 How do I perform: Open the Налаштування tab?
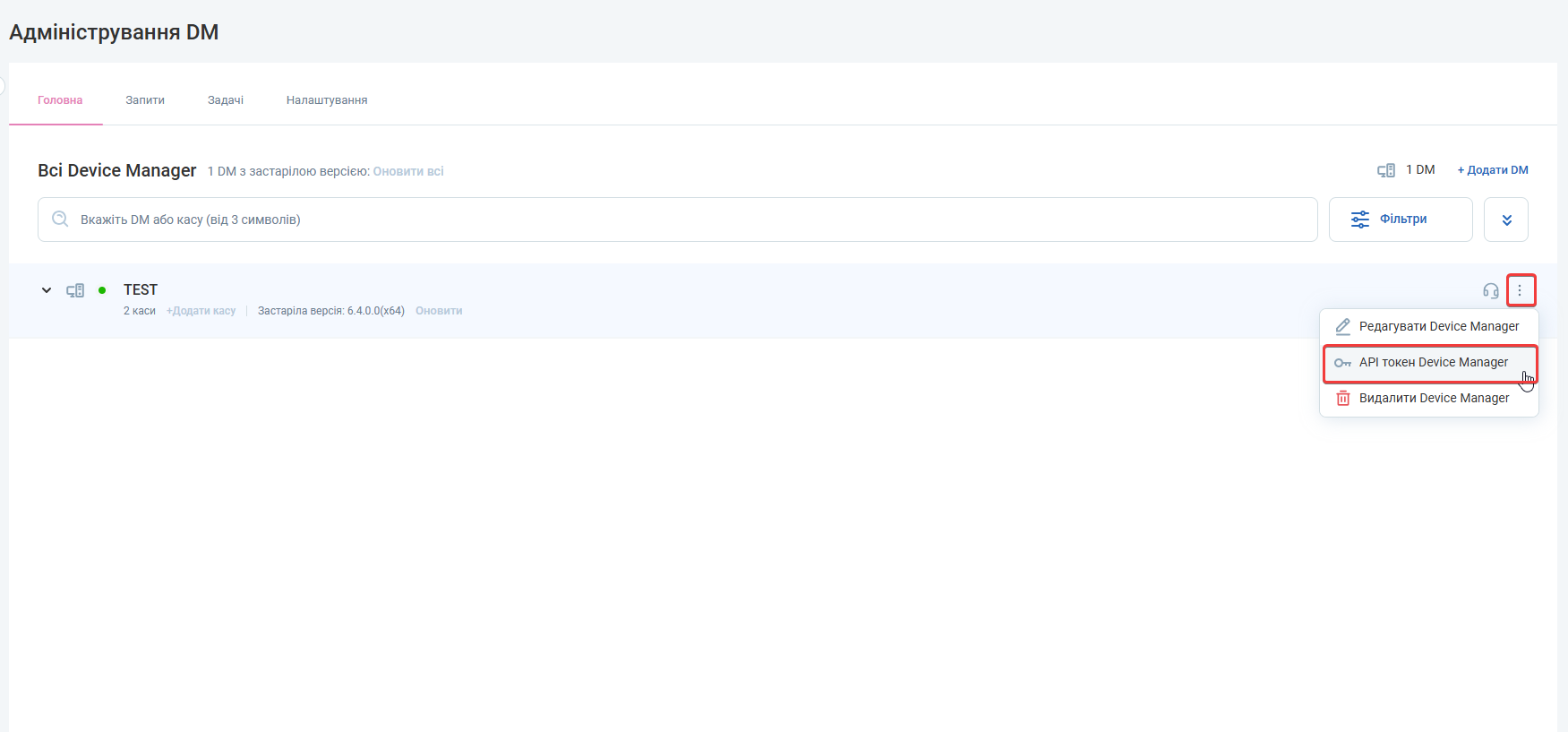(x=327, y=100)
